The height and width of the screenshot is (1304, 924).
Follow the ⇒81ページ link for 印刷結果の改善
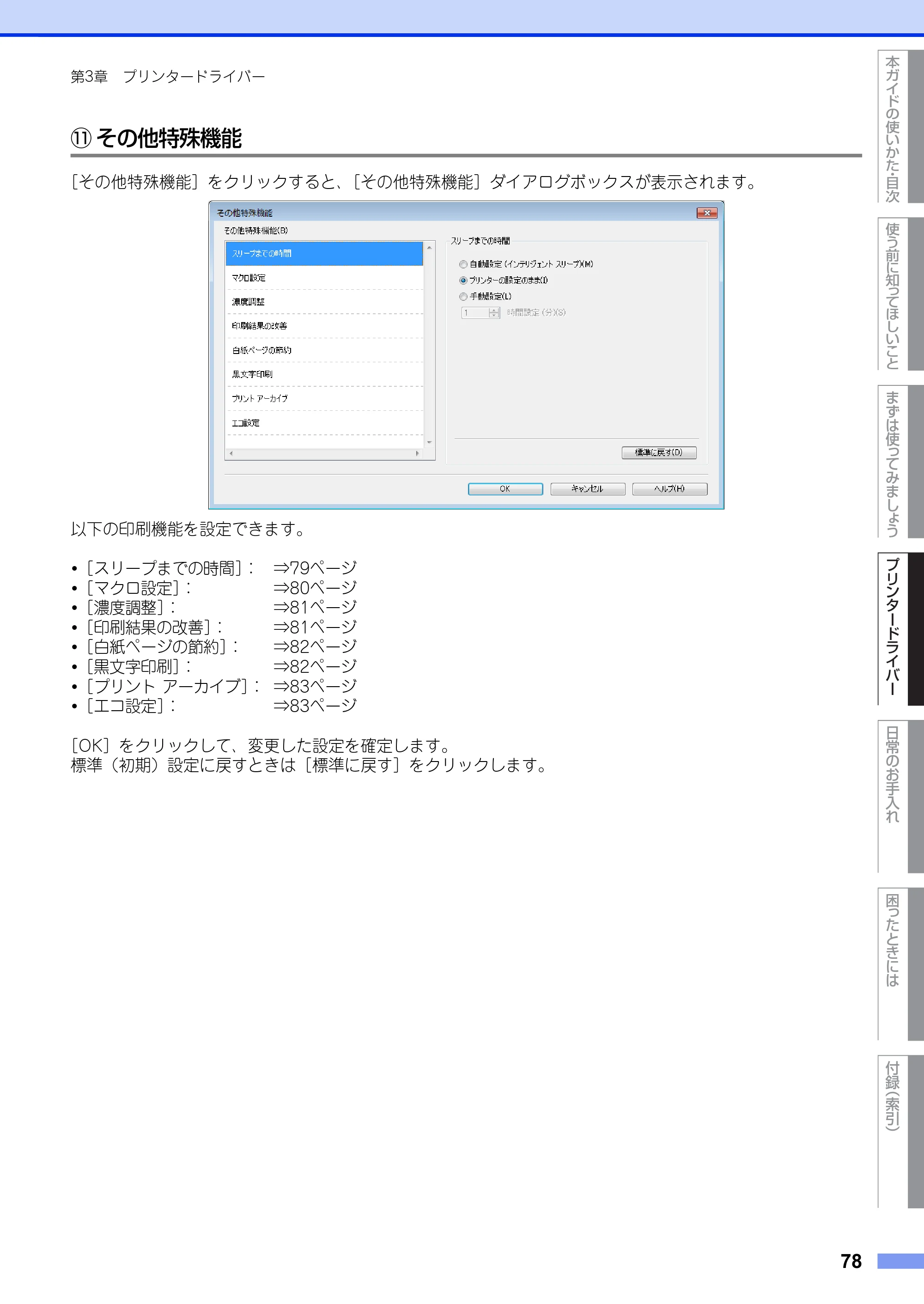[315, 627]
